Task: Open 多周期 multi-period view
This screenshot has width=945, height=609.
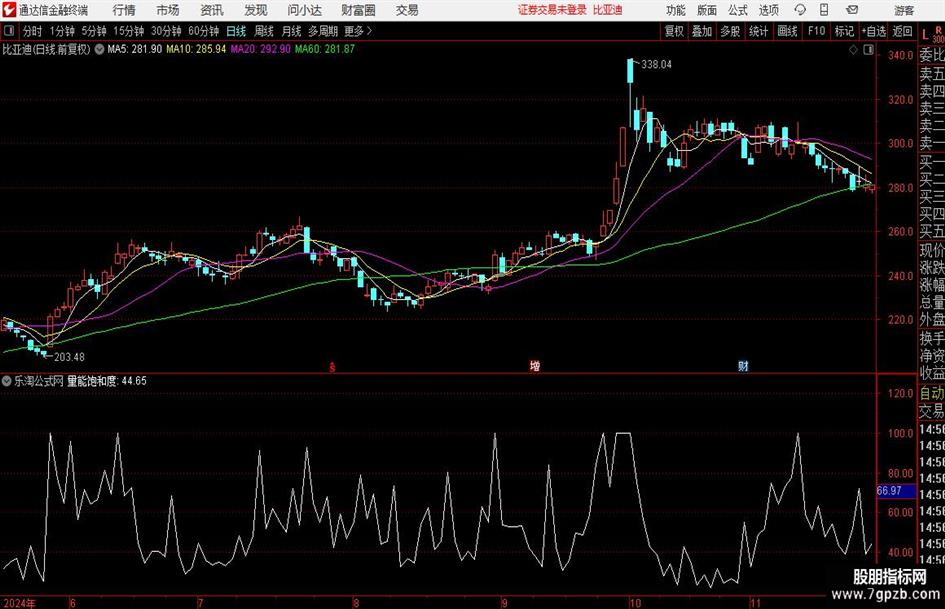Action: pyautogui.click(x=323, y=31)
